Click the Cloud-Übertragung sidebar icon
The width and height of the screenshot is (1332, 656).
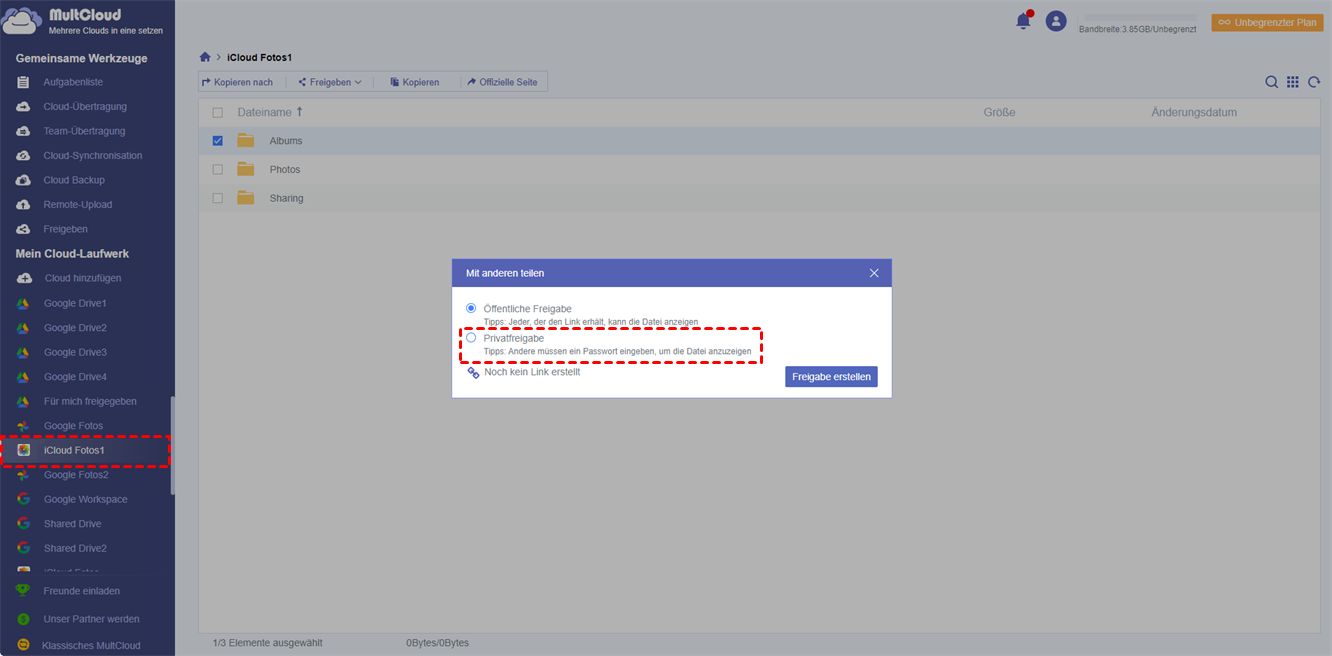pyautogui.click(x=23, y=106)
